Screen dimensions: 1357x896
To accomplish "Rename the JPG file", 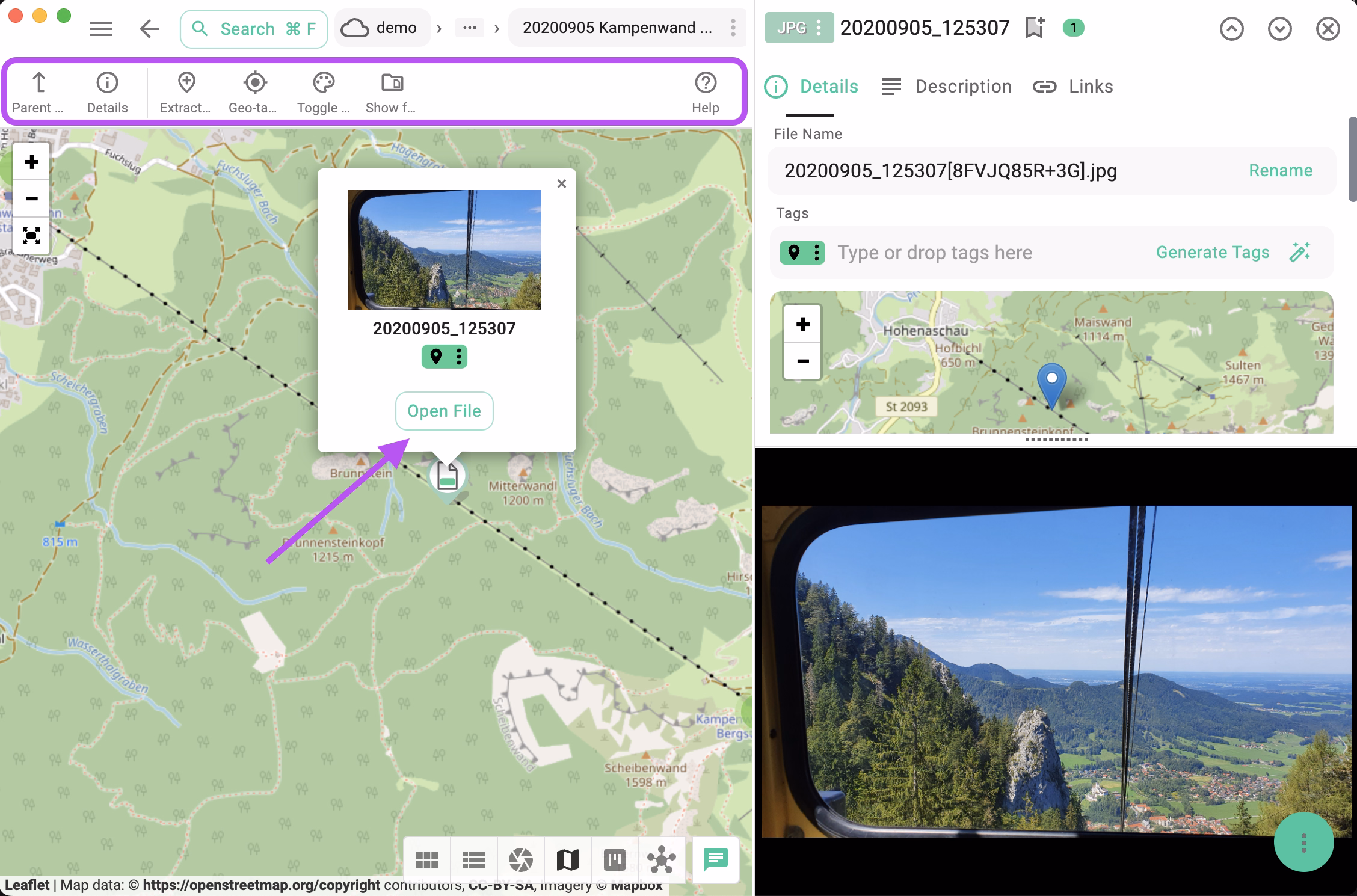I will [1280, 170].
